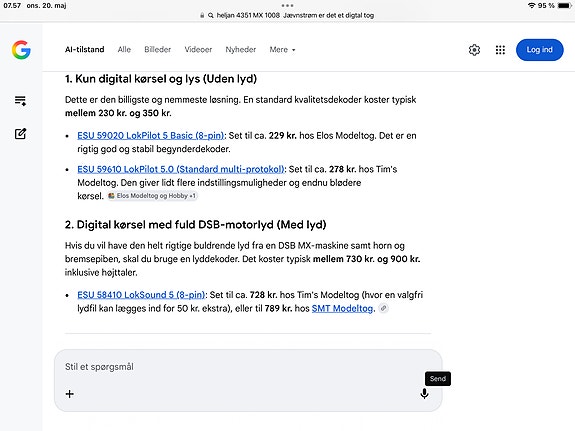Open the ESU 59020 LokPilot 5 Basic link
Viewport: 575px width, 431px height.
tap(150, 136)
